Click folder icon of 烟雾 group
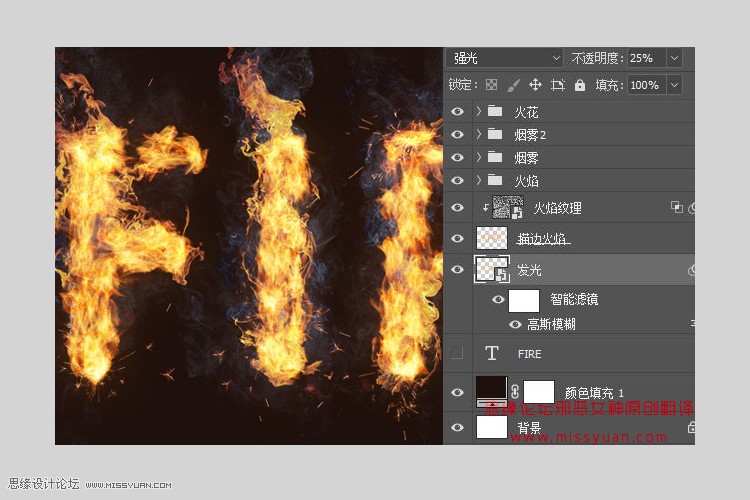 (x=495, y=157)
